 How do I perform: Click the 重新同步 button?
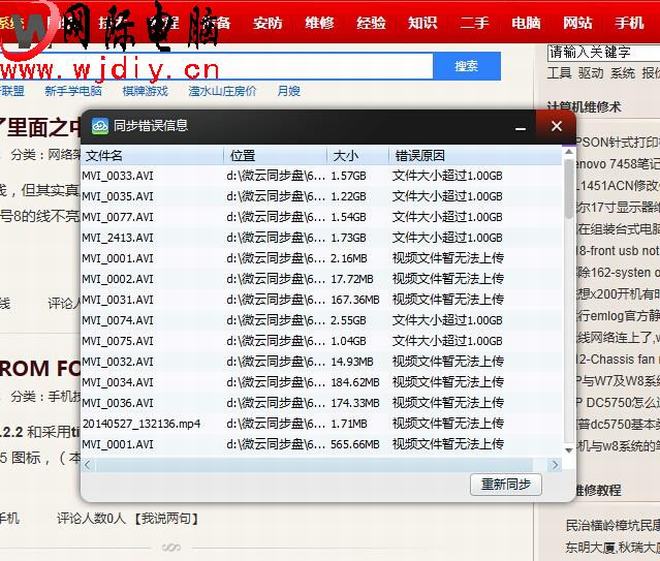506,484
